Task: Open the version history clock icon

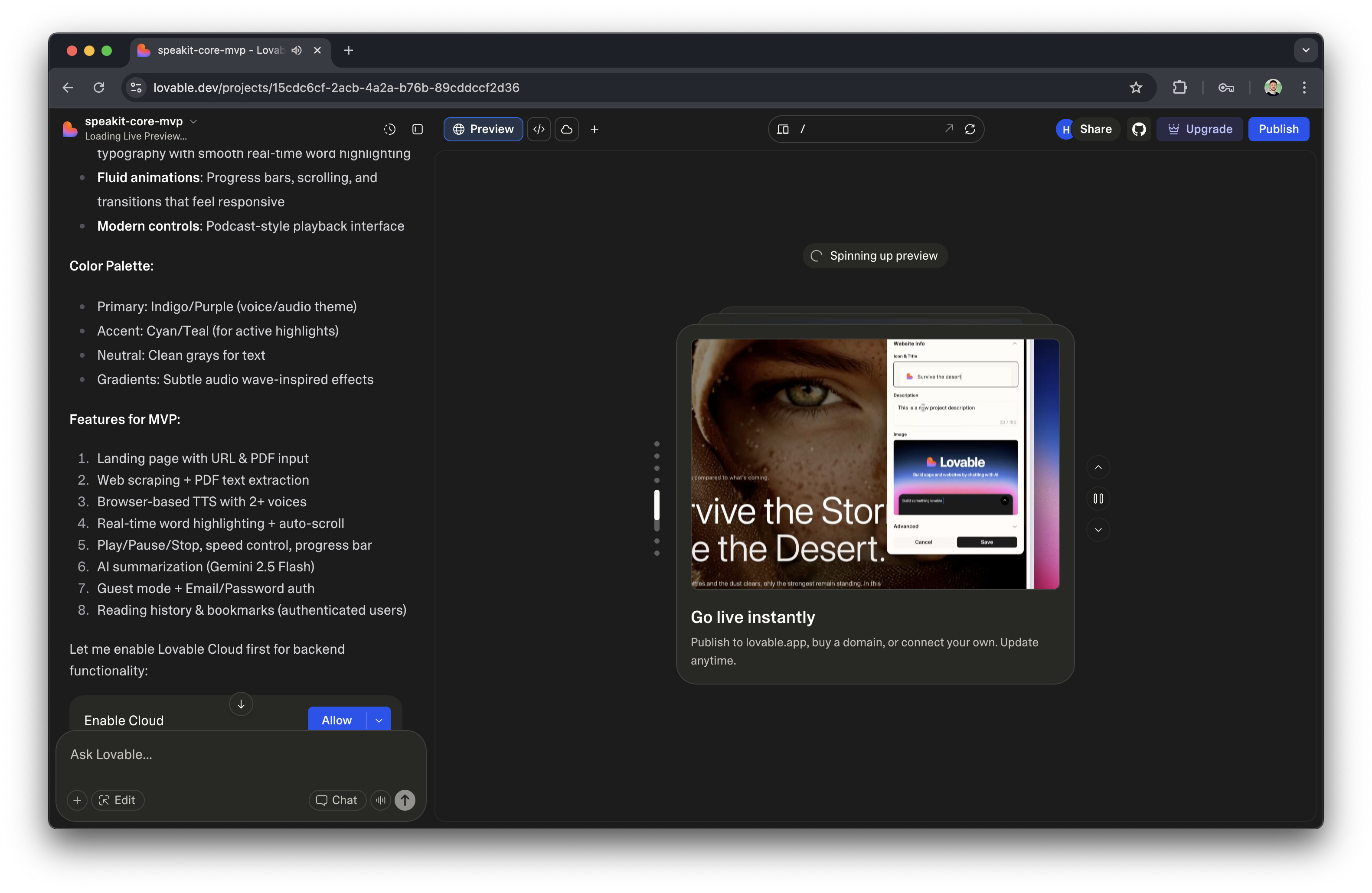Action: [x=390, y=129]
